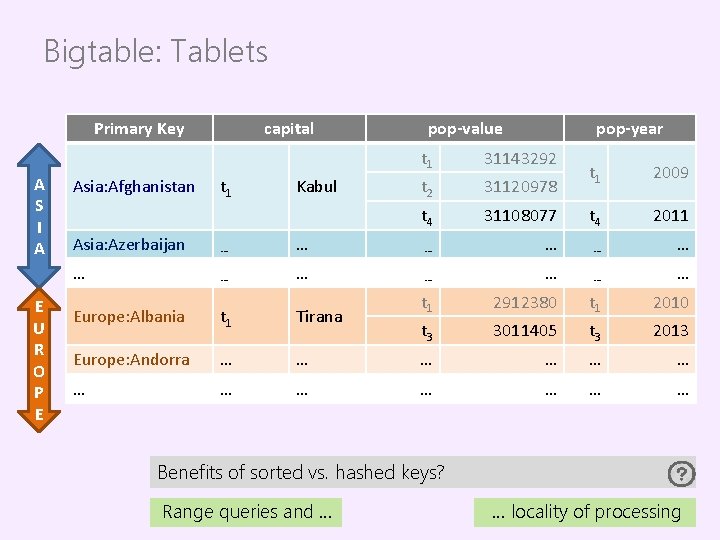Viewport: 720px width, 540px height.
Task: Click the orange EUROPE arrow shape
Action: [38, 359]
